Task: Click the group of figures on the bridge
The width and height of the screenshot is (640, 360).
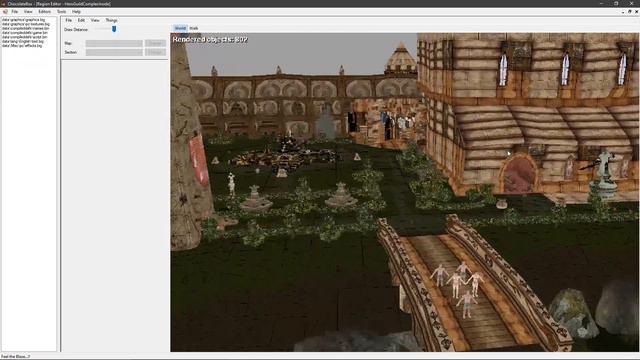Action: pos(459,289)
